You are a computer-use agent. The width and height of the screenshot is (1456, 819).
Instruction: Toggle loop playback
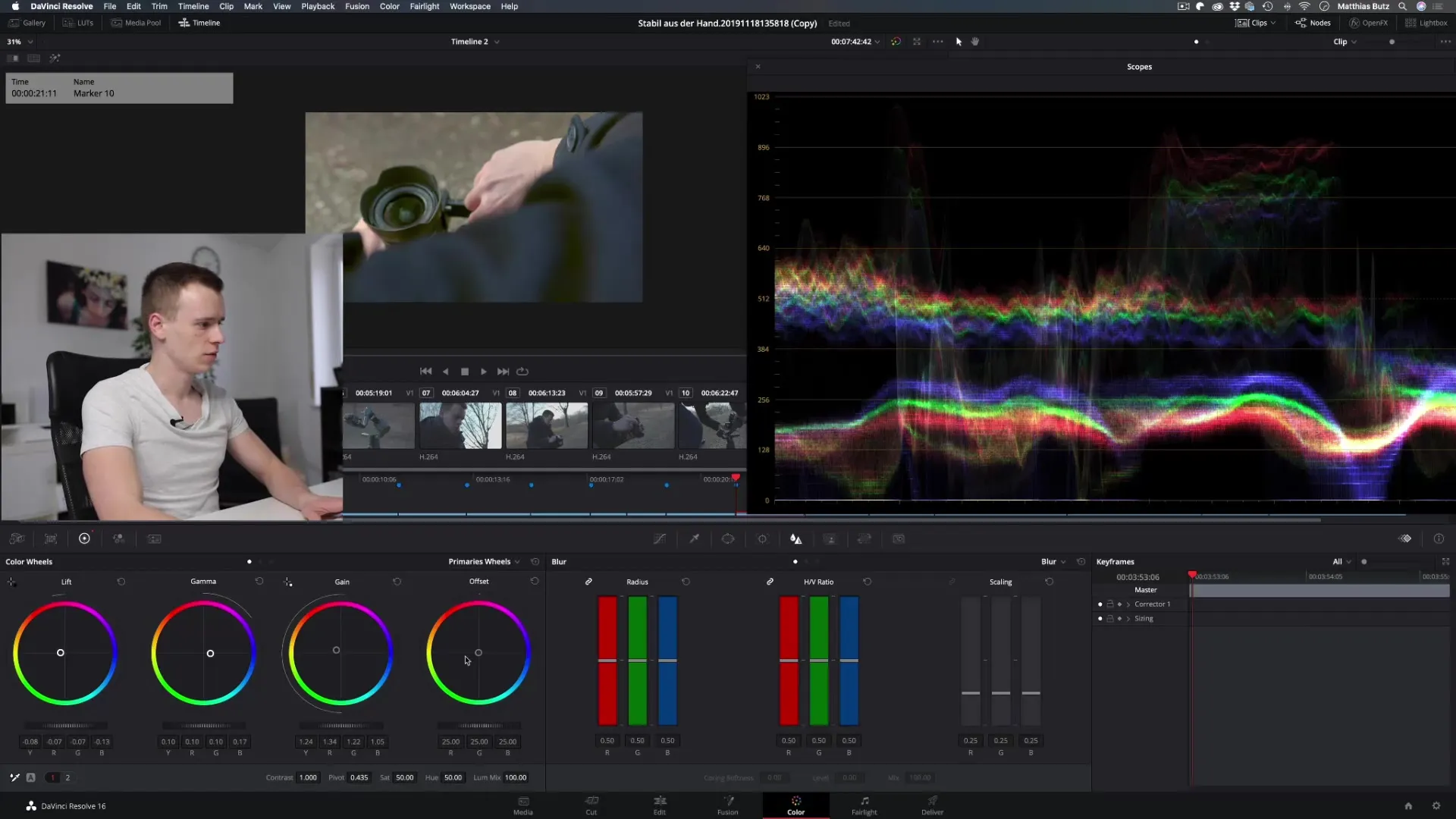(x=522, y=372)
